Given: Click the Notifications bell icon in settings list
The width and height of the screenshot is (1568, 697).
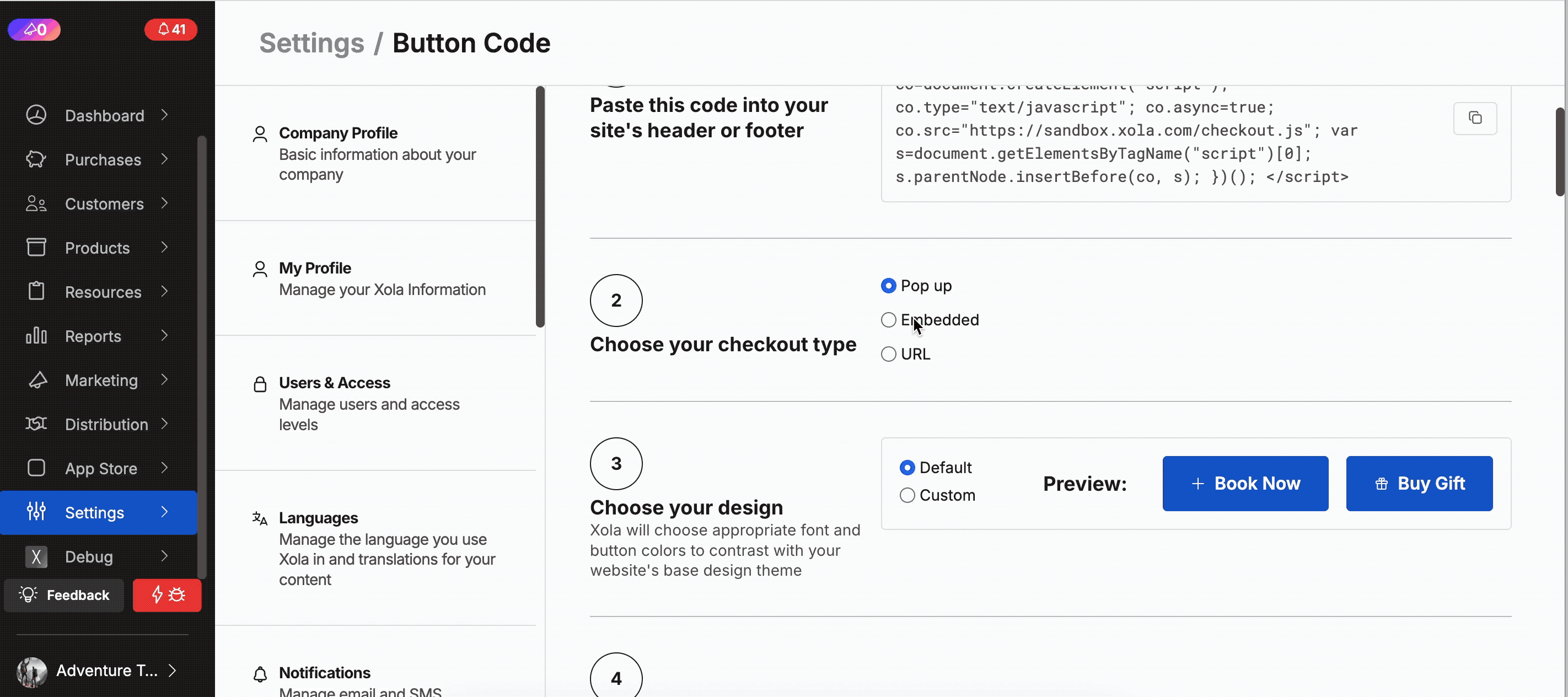Looking at the screenshot, I should [260, 674].
